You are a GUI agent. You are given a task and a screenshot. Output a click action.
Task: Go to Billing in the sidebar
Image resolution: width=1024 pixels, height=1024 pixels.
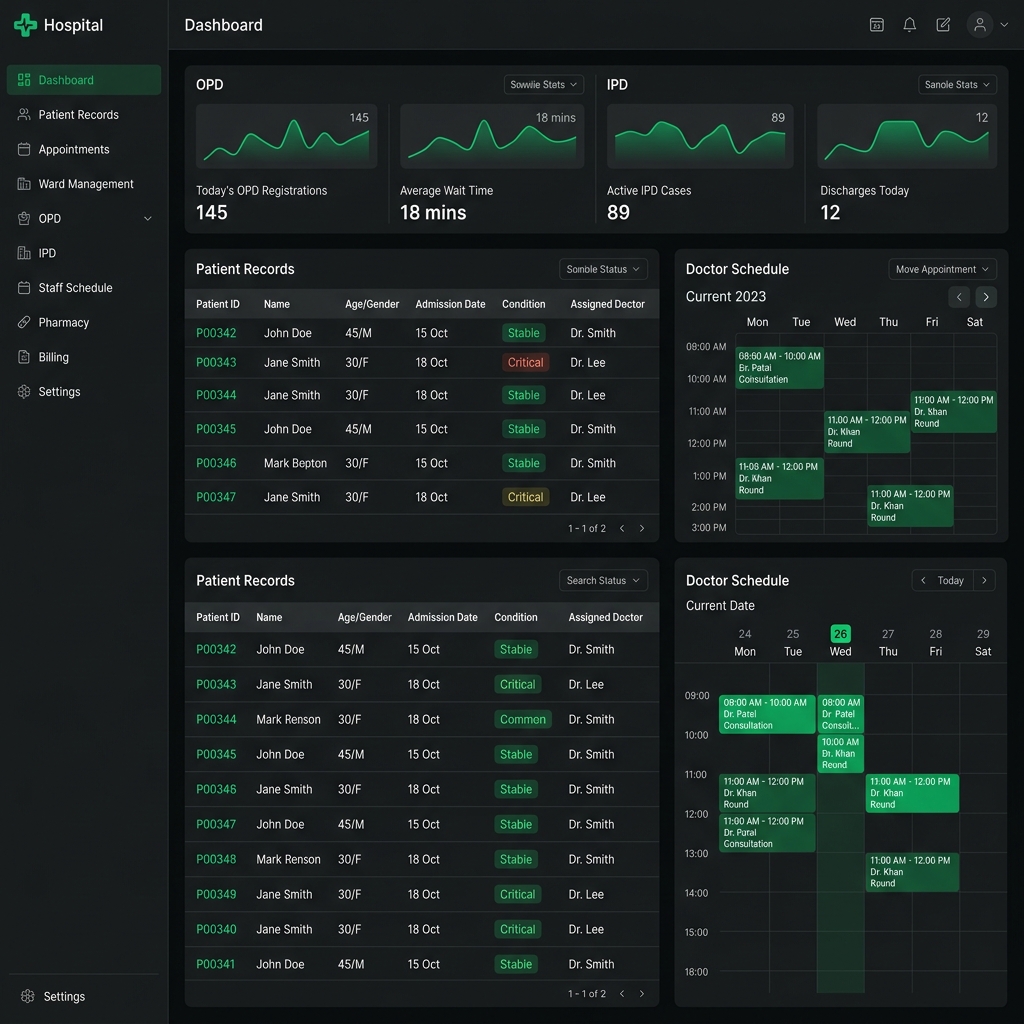[x=54, y=357]
